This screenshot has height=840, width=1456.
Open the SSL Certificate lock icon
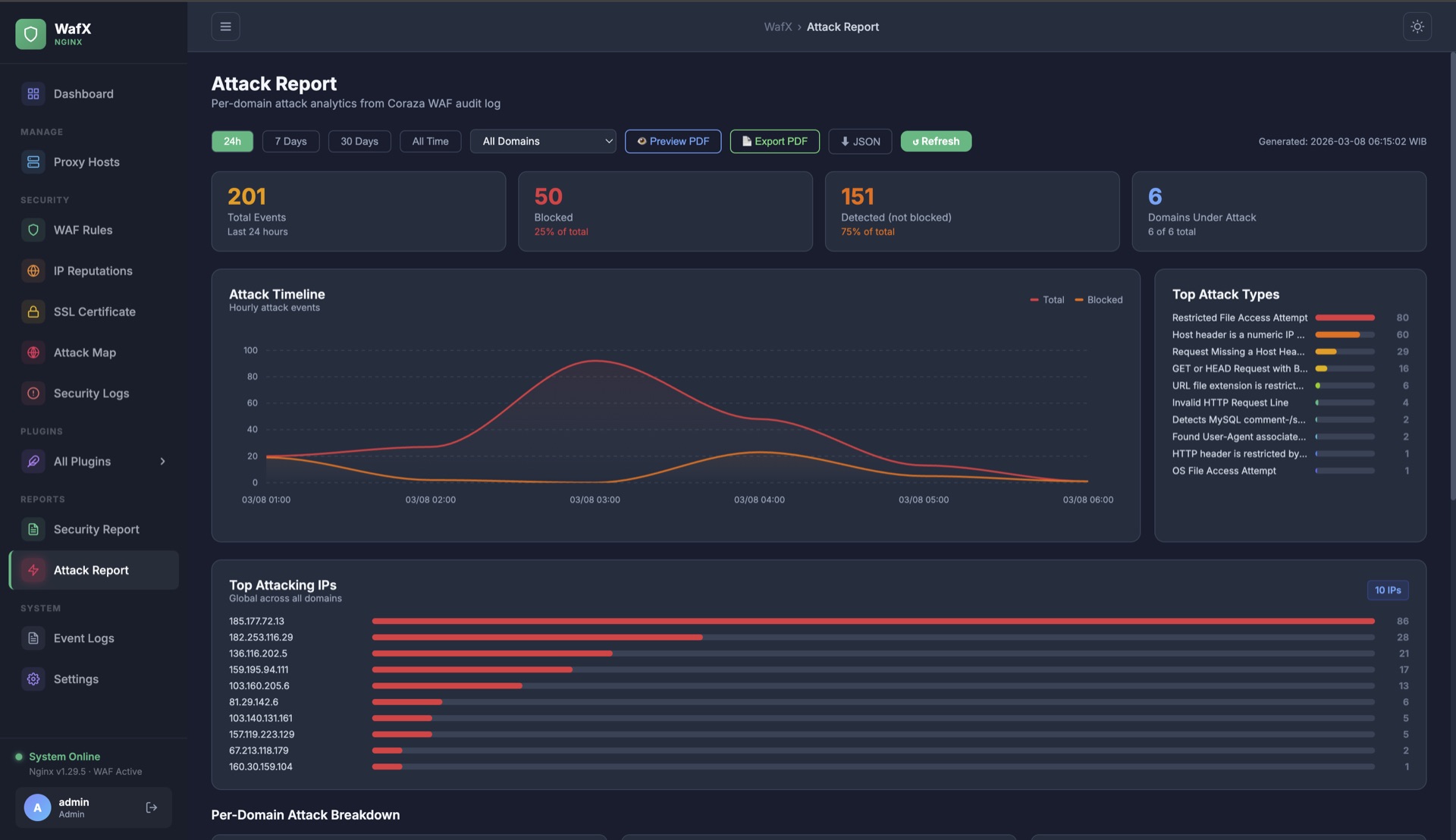[x=33, y=312]
